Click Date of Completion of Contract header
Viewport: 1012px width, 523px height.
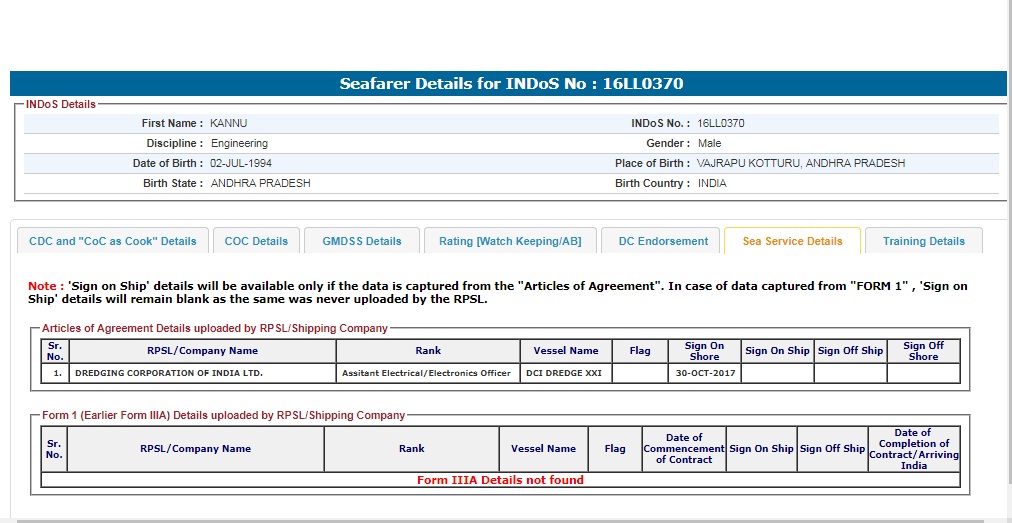click(x=914, y=449)
